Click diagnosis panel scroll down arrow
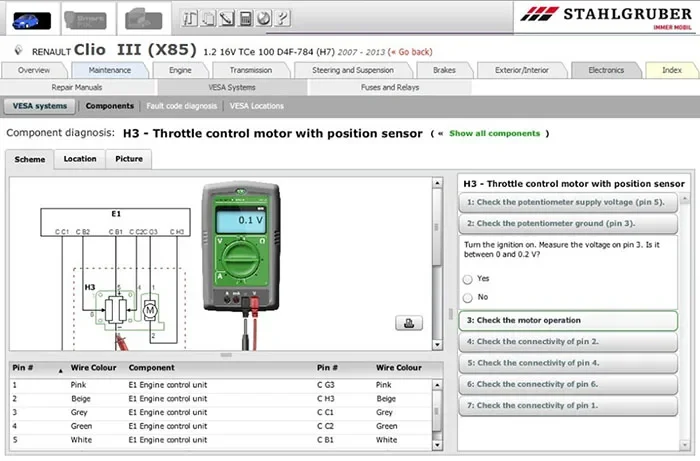This screenshot has height=461, width=700. pyautogui.click(x=684, y=444)
